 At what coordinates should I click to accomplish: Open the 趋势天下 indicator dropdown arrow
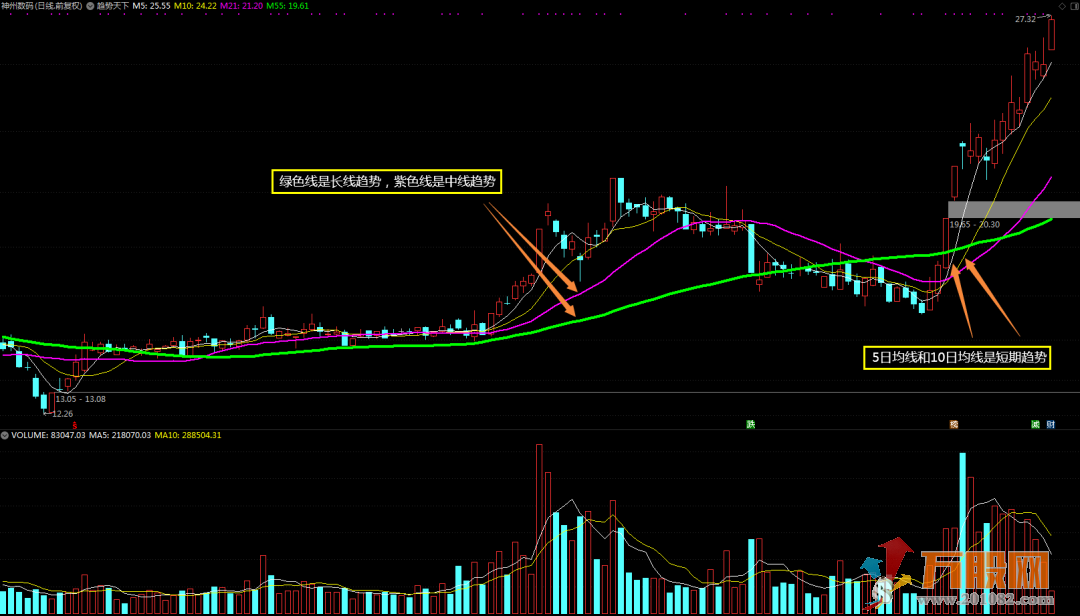click(x=90, y=6)
